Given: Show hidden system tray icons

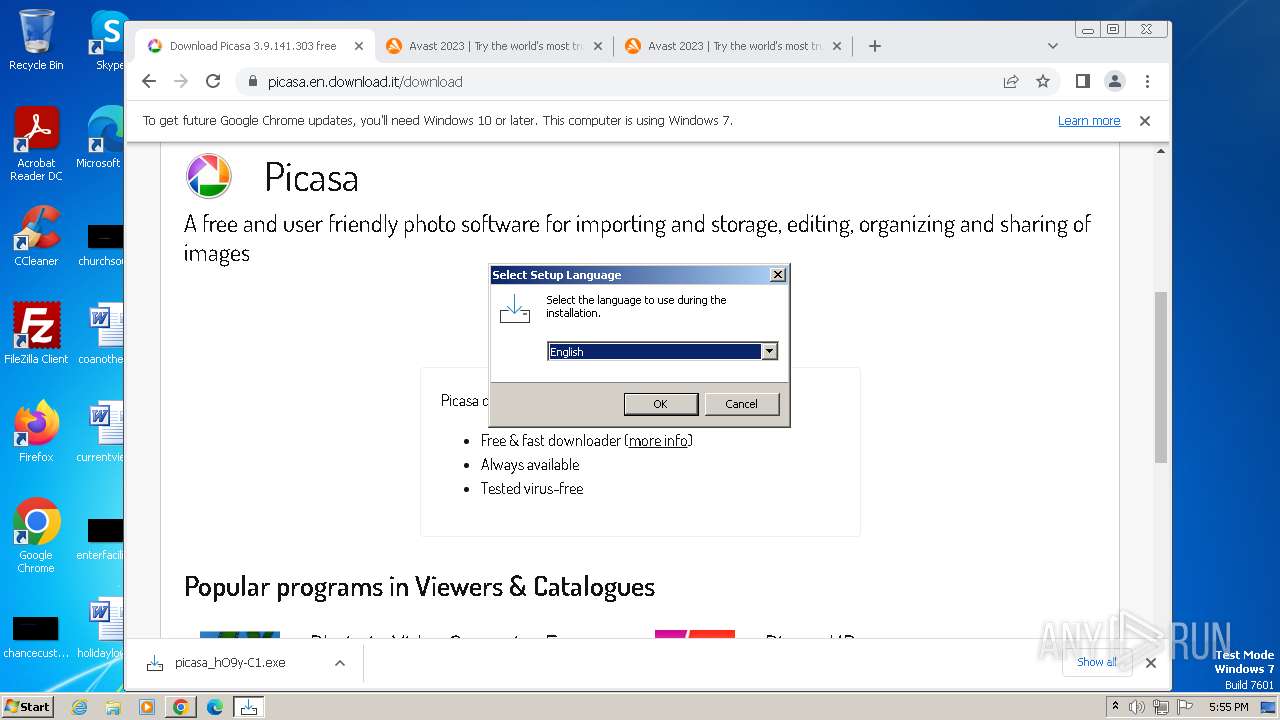Looking at the screenshot, I should (x=1116, y=707).
